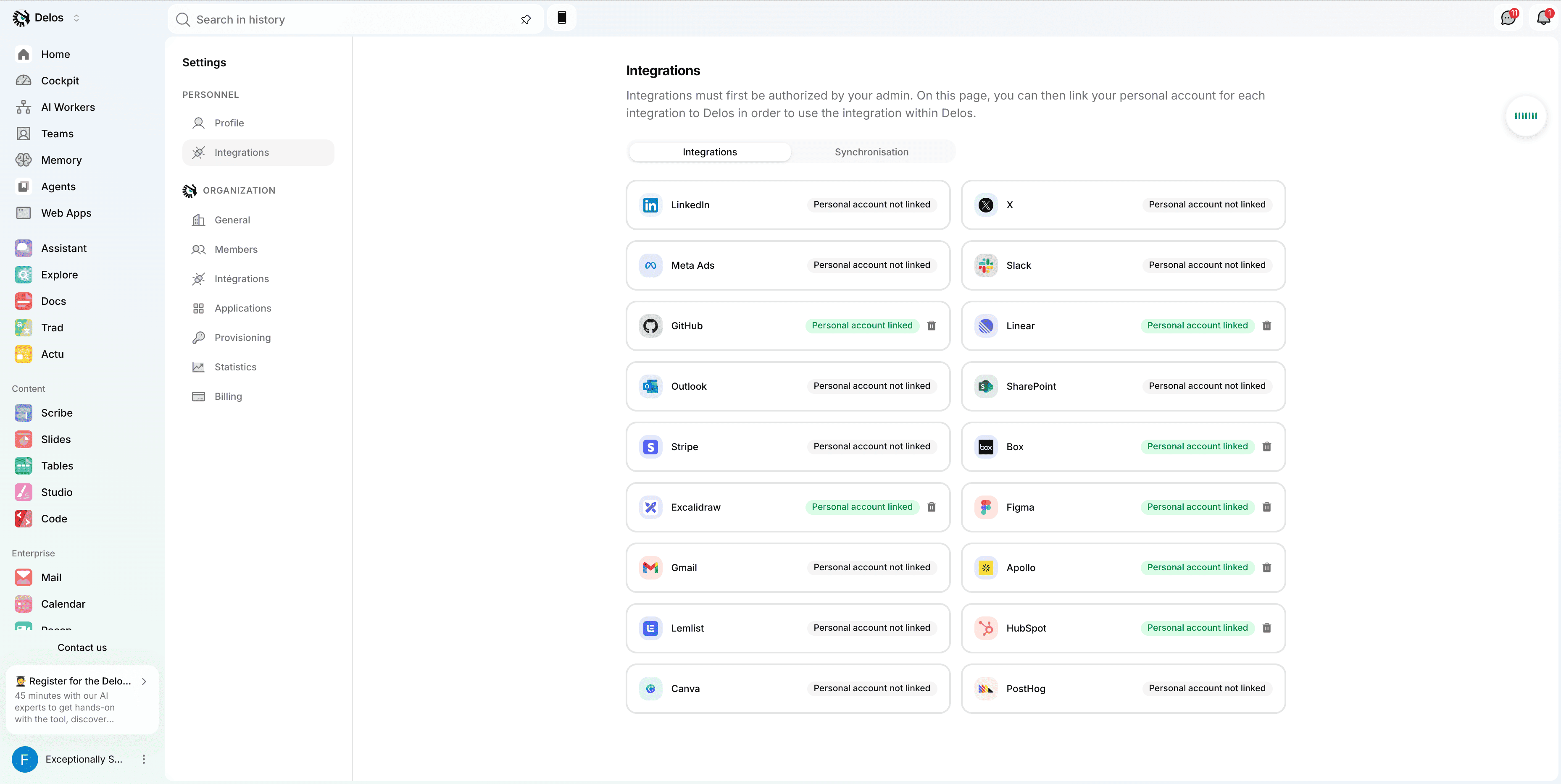The height and width of the screenshot is (784, 1561).
Task: Remove the Linear linked account with trash icon
Action: click(1266, 326)
